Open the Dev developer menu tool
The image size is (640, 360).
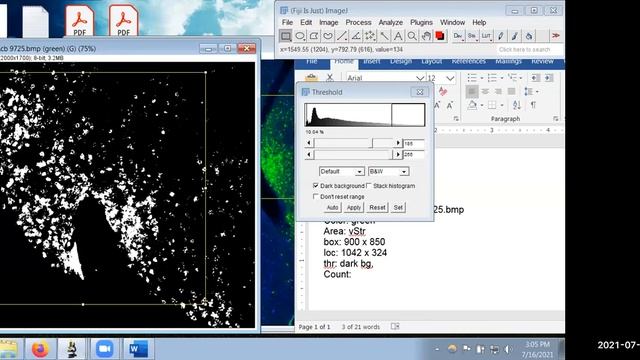click(x=458, y=36)
